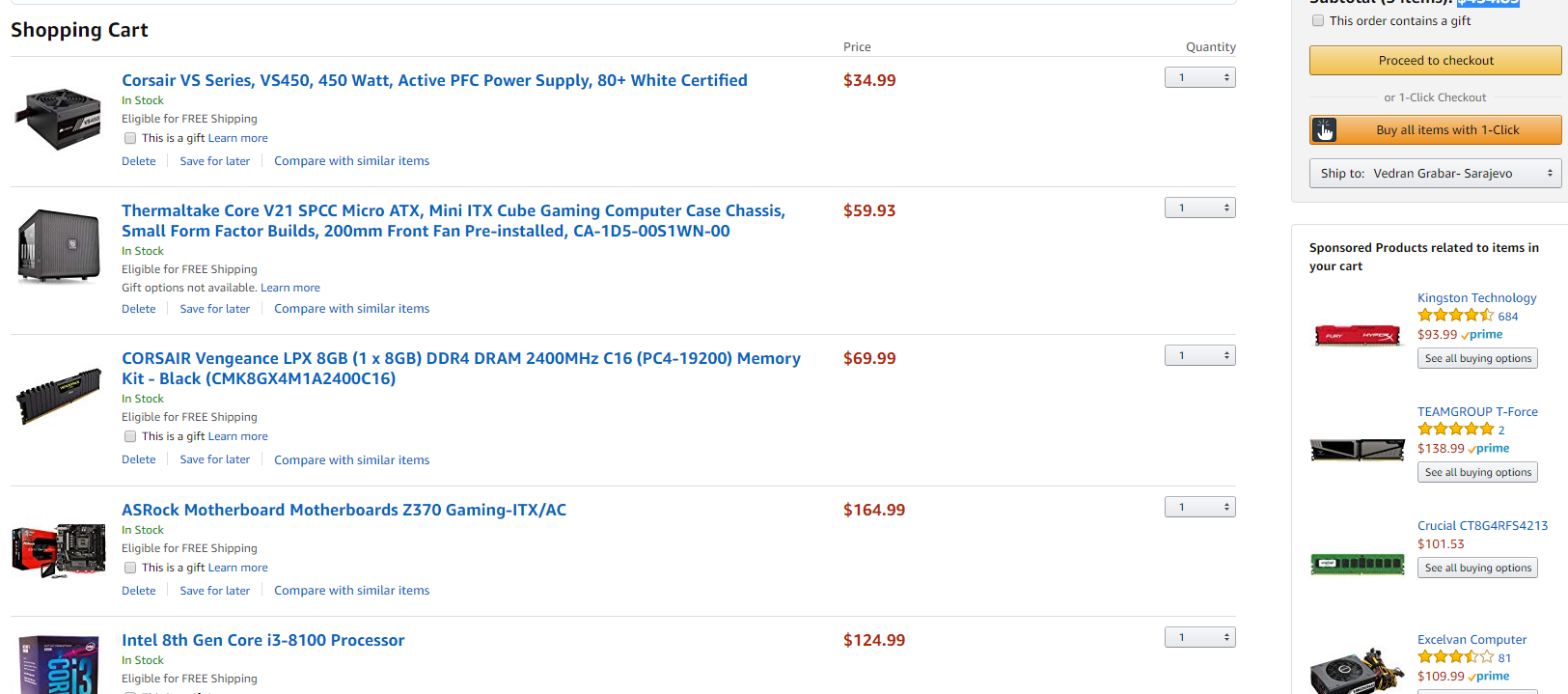The image size is (1568, 694).
Task: Click Proceed to checkout button
Action: tap(1435, 60)
